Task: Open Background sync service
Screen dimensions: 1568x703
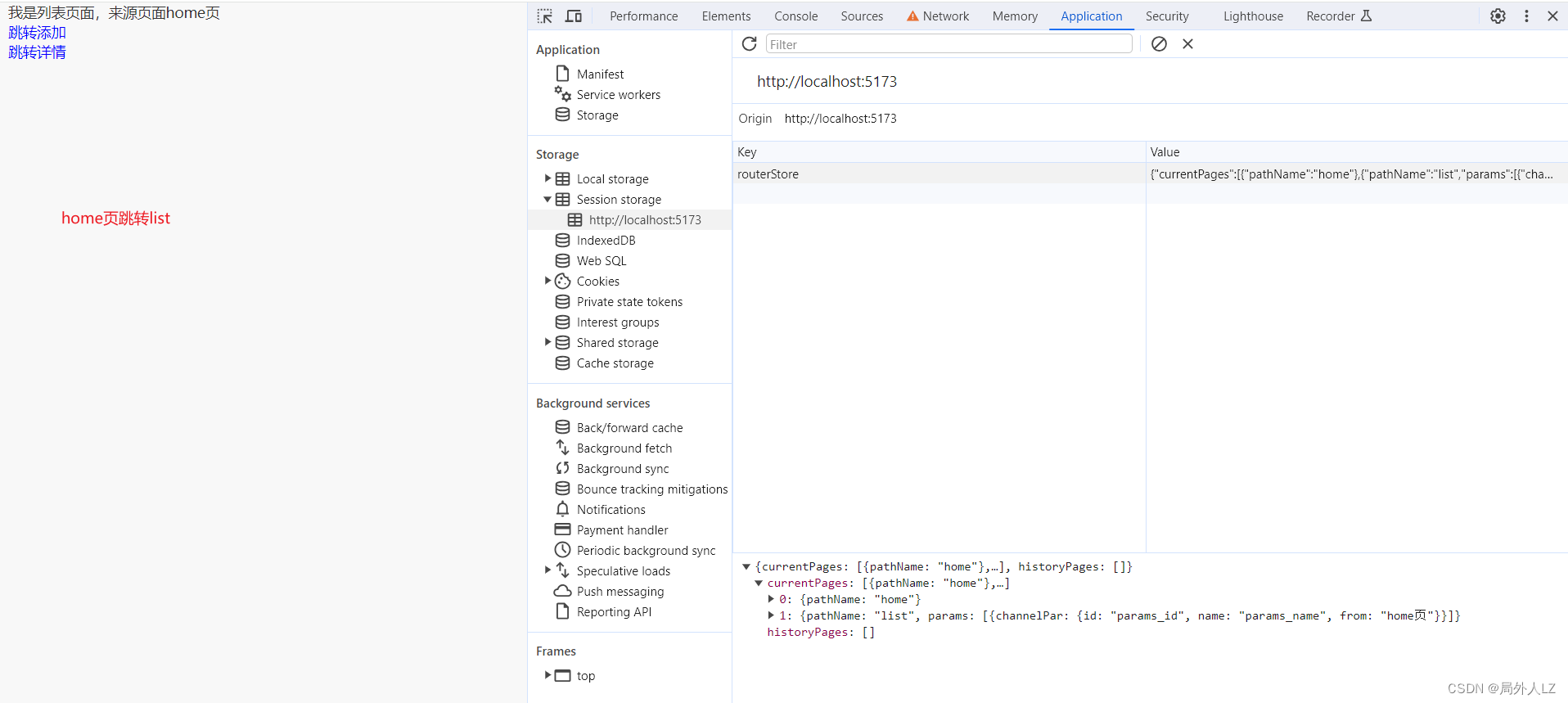Action: [x=623, y=469]
